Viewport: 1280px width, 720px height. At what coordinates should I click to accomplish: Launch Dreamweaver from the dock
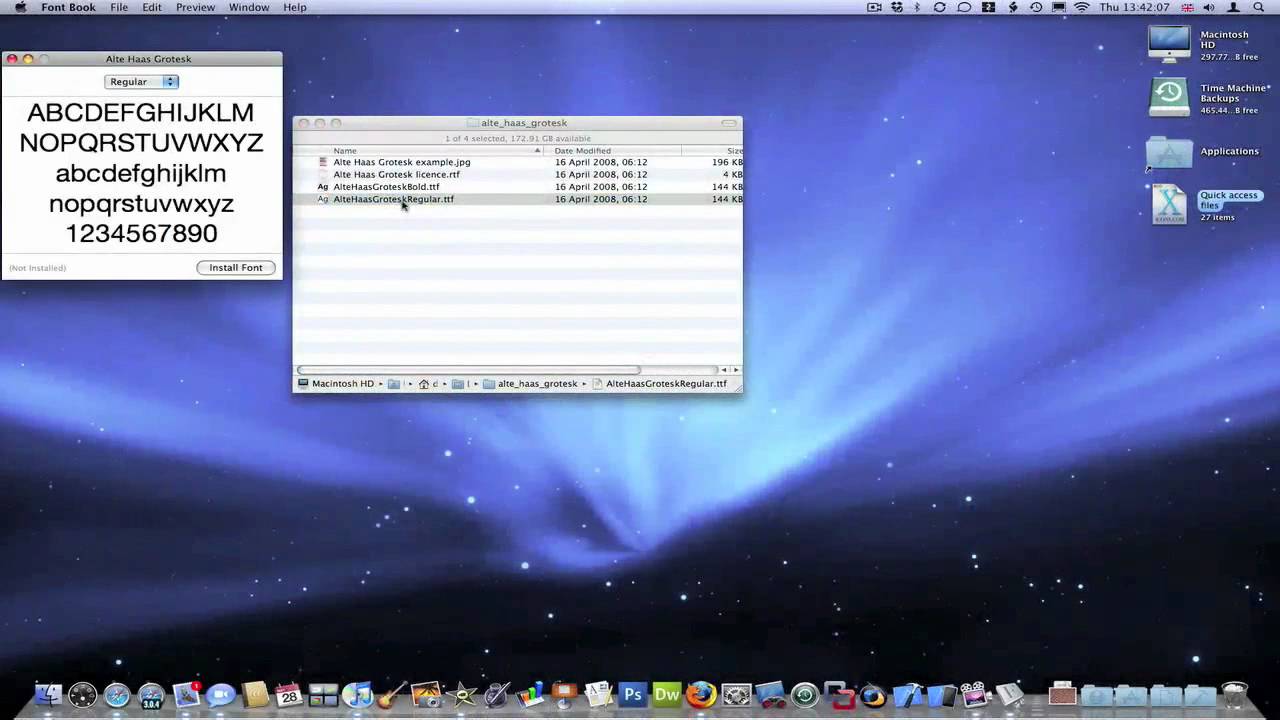click(666, 694)
